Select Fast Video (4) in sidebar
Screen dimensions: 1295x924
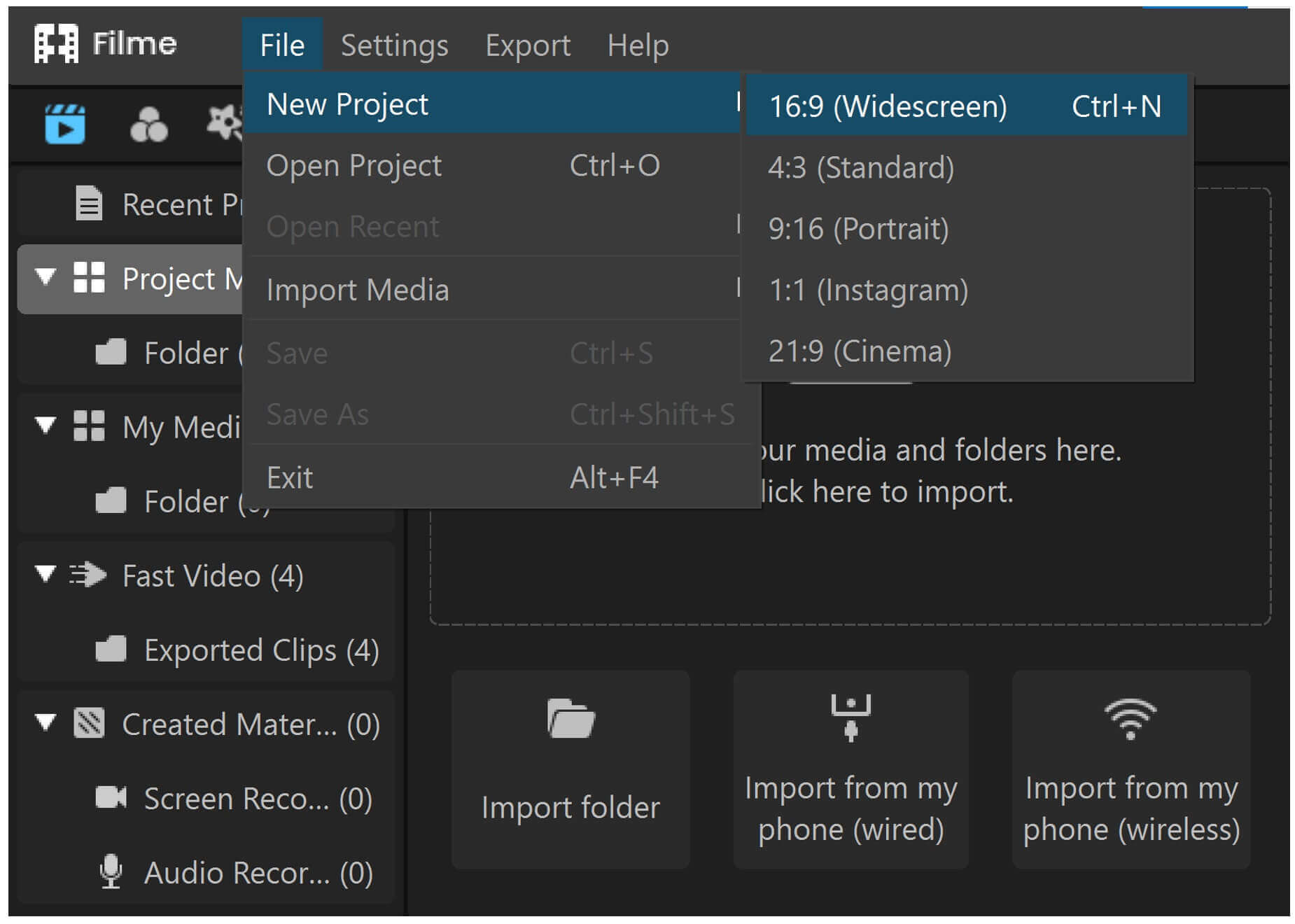click(206, 575)
